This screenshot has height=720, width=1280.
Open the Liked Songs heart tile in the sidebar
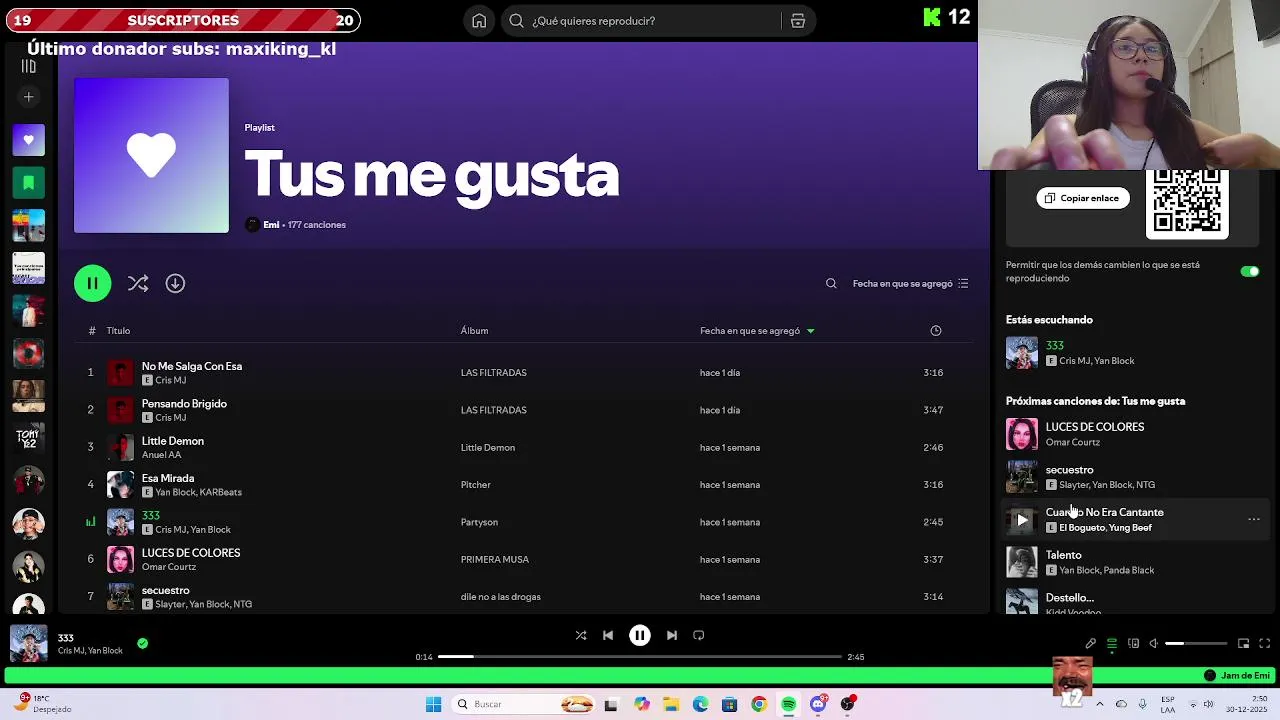point(28,140)
